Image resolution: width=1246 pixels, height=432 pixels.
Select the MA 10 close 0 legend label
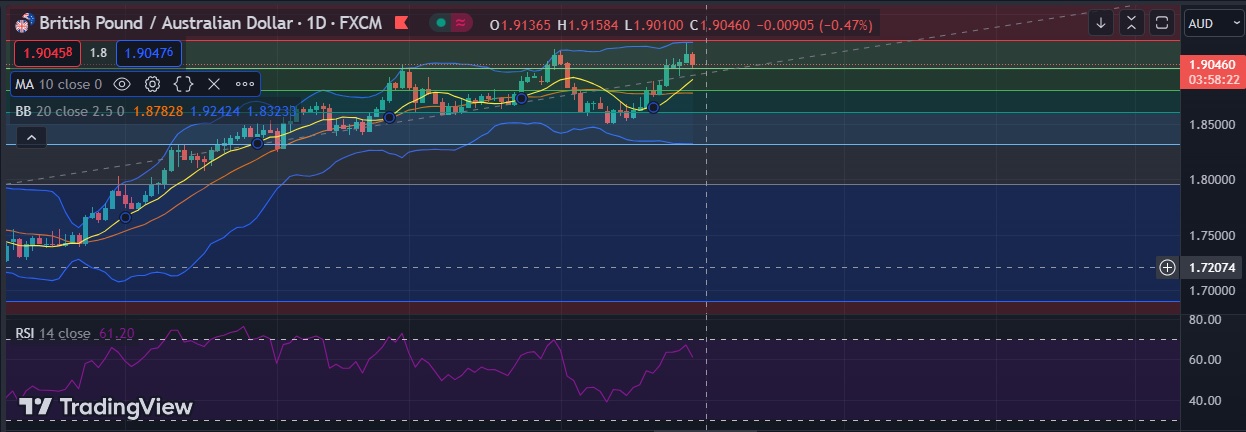(59, 84)
